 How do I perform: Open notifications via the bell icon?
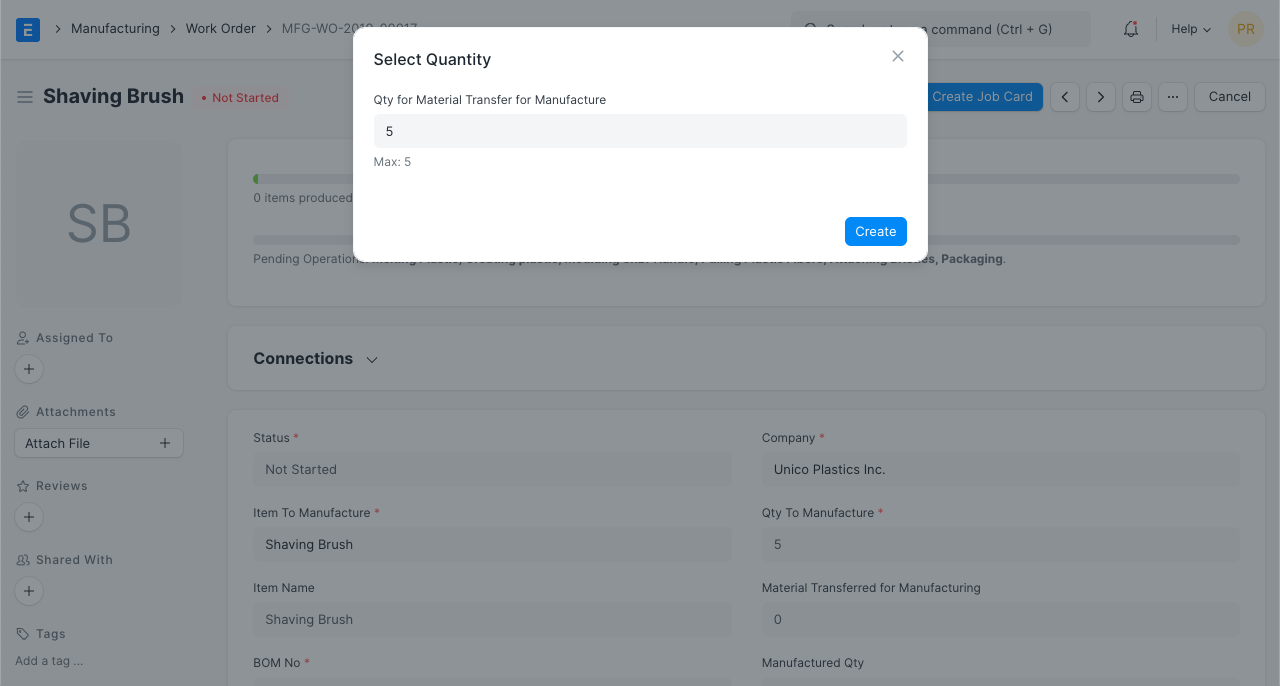pyautogui.click(x=1130, y=29)
